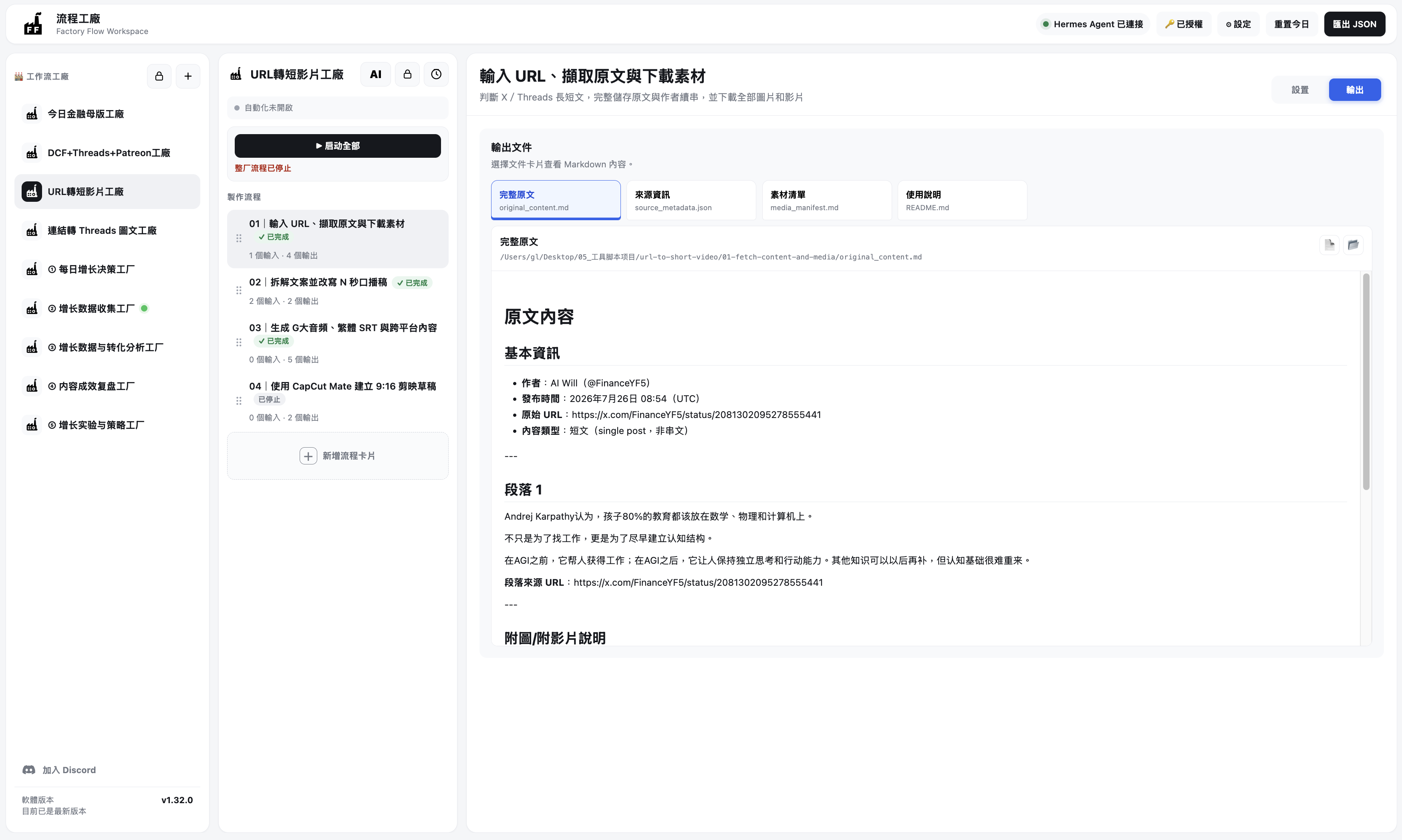Screen dimensions: 1402x840
Task: Open step 02 拆解文案並改寫 N 秒口播稿
Action: (337, 291)
